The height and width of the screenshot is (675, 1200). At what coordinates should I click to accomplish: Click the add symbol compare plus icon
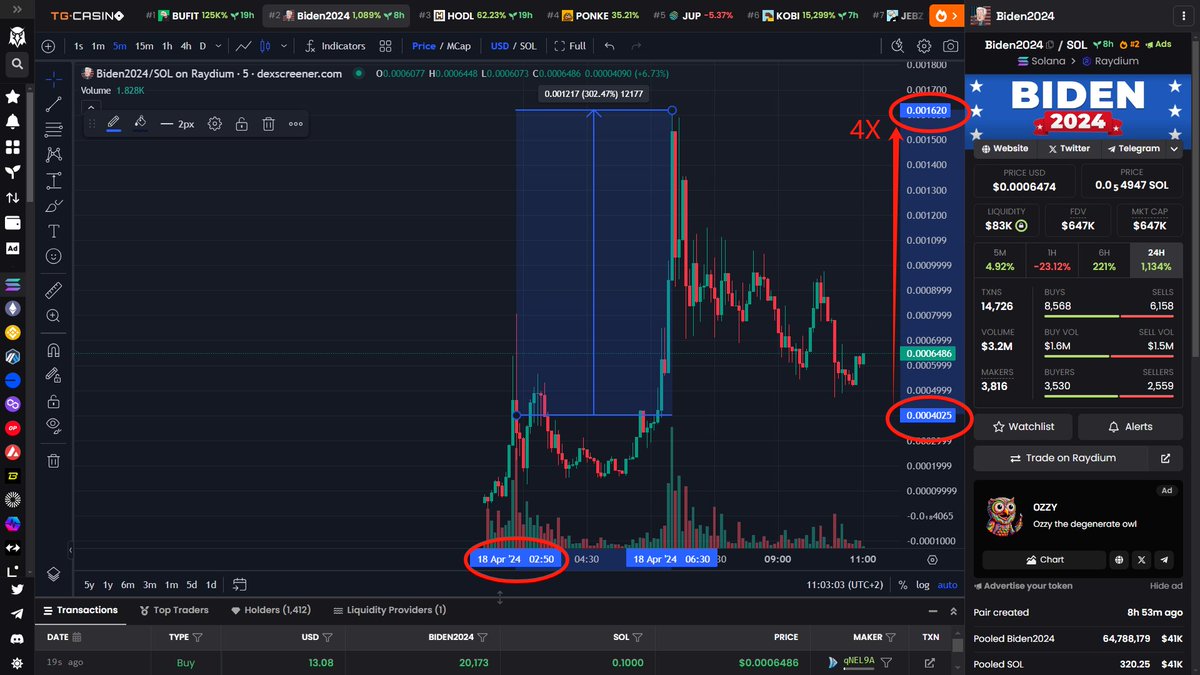(49, 46)
